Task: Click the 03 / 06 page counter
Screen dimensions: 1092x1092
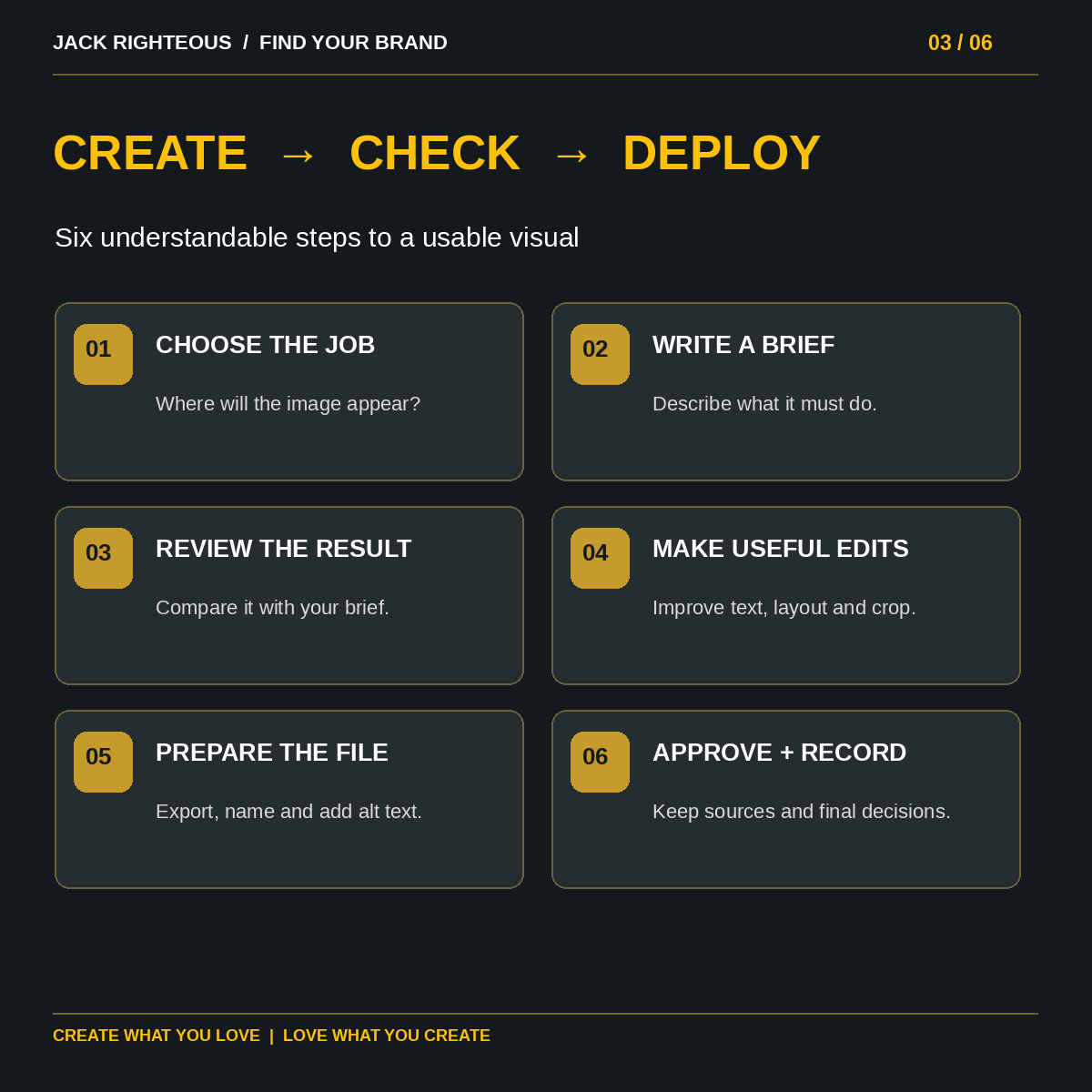Action: coord(960,43)
